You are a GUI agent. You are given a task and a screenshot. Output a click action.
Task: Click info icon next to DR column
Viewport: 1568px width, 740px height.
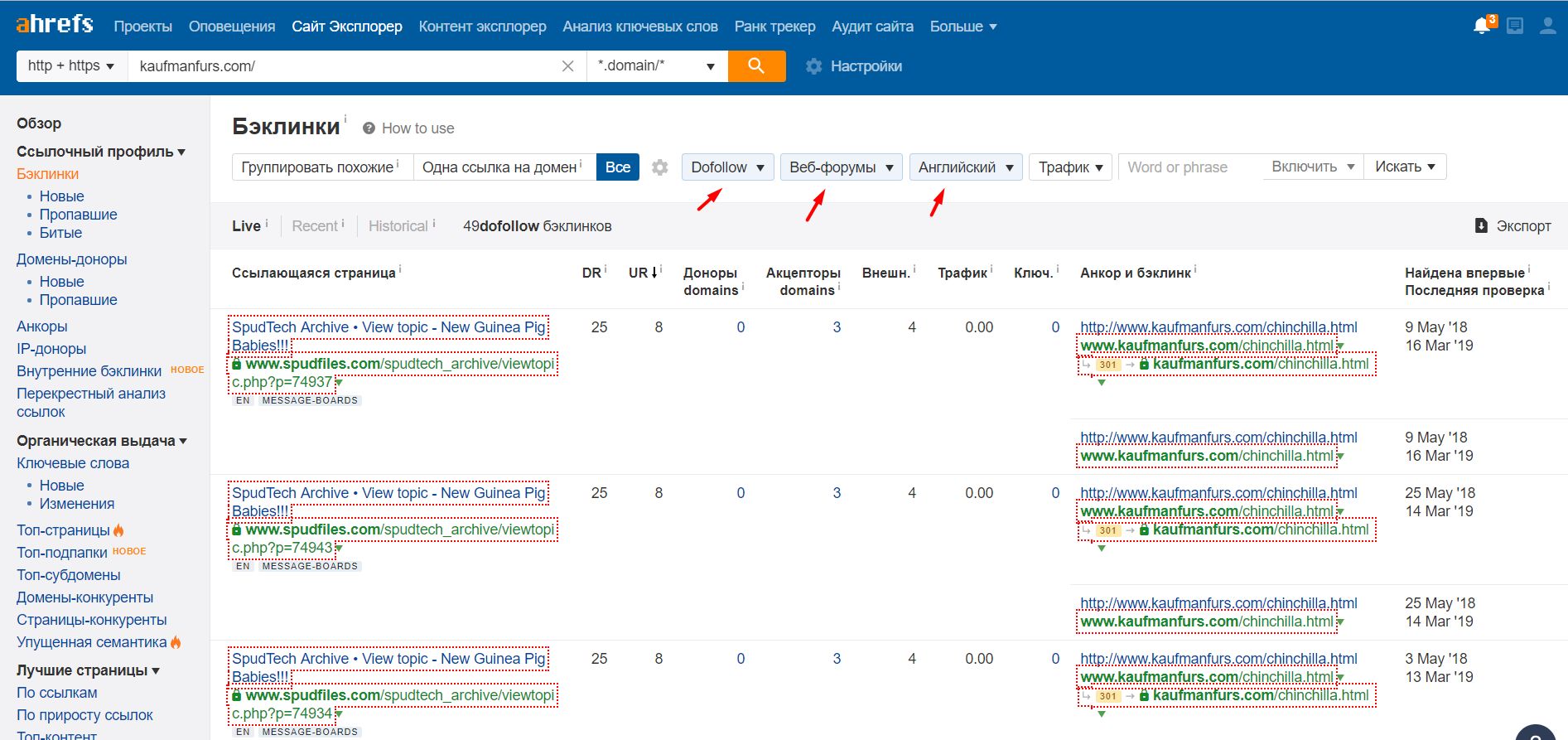[x=605, y=268]
